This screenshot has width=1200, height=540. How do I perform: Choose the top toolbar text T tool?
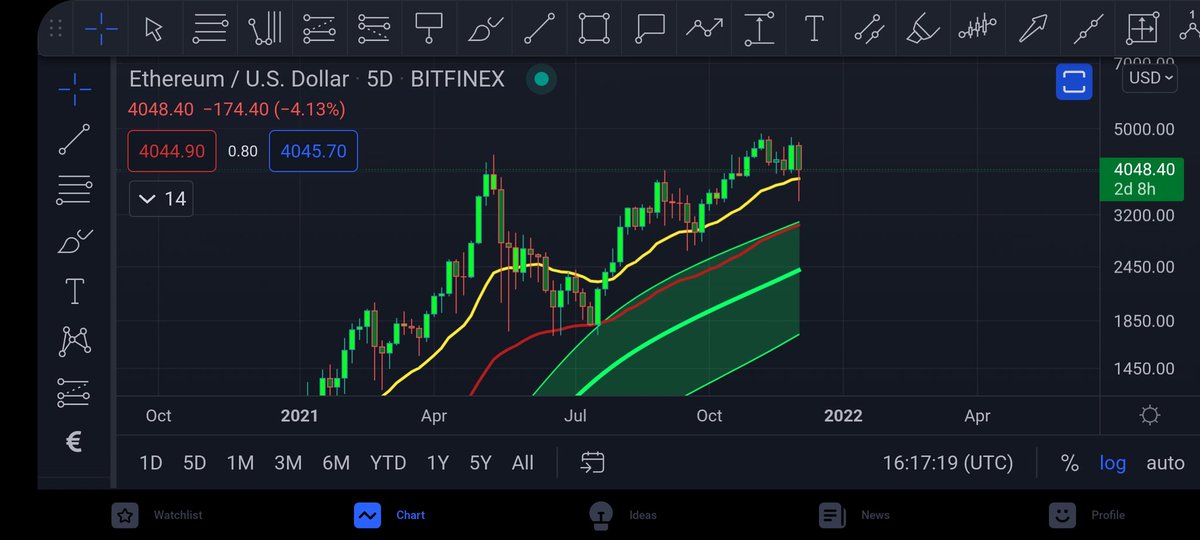814,27
